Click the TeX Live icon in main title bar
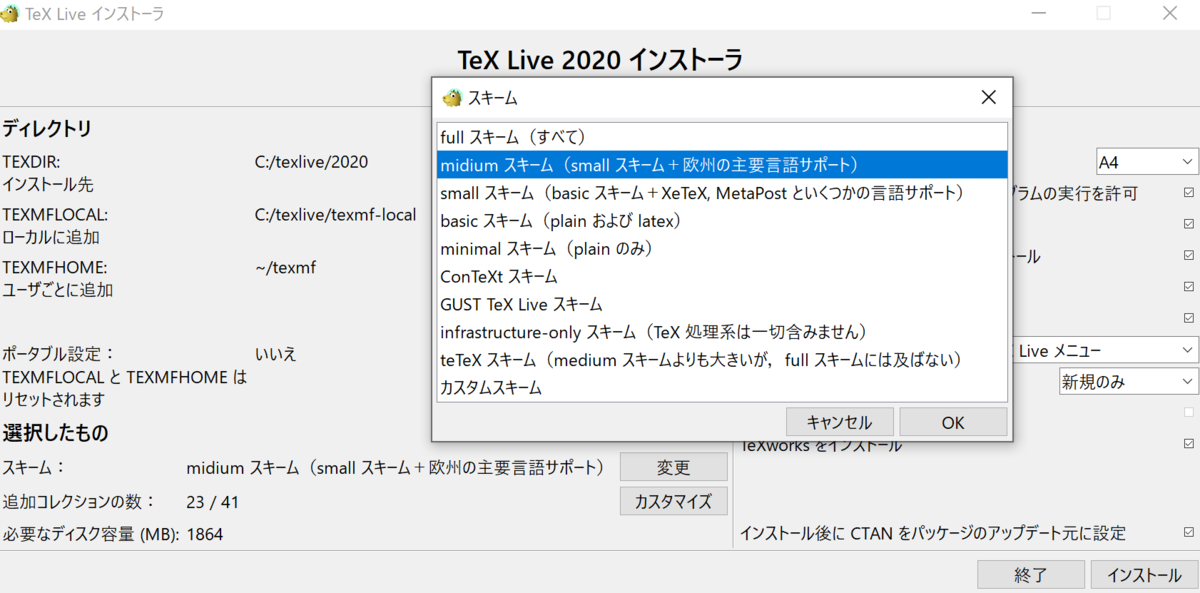The width and height of the screenshot is (1200, 593). 10,14
